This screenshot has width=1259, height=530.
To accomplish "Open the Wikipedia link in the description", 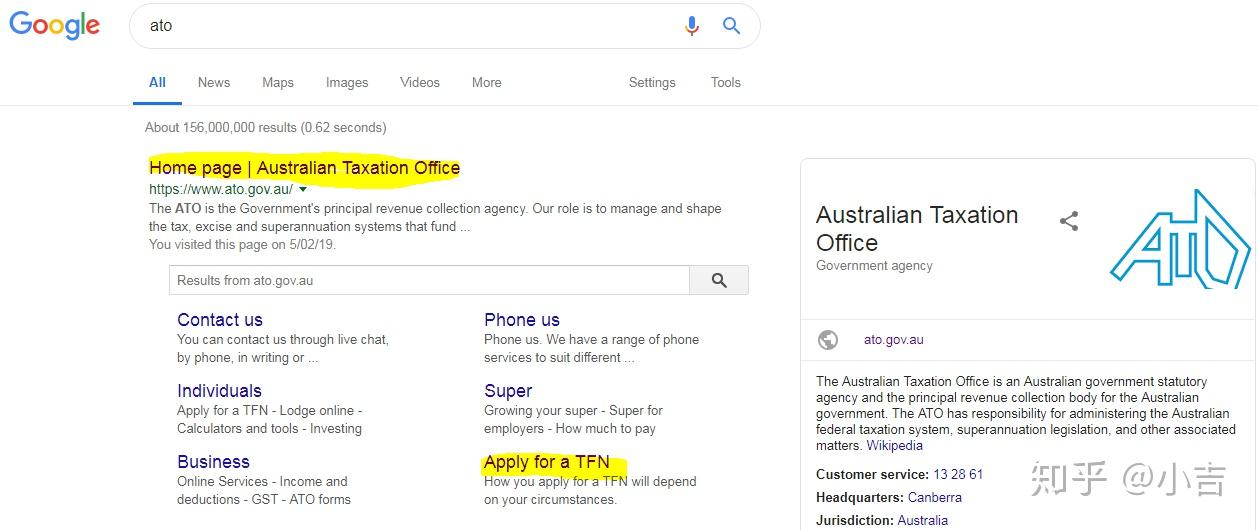I will tap(895, 446).
